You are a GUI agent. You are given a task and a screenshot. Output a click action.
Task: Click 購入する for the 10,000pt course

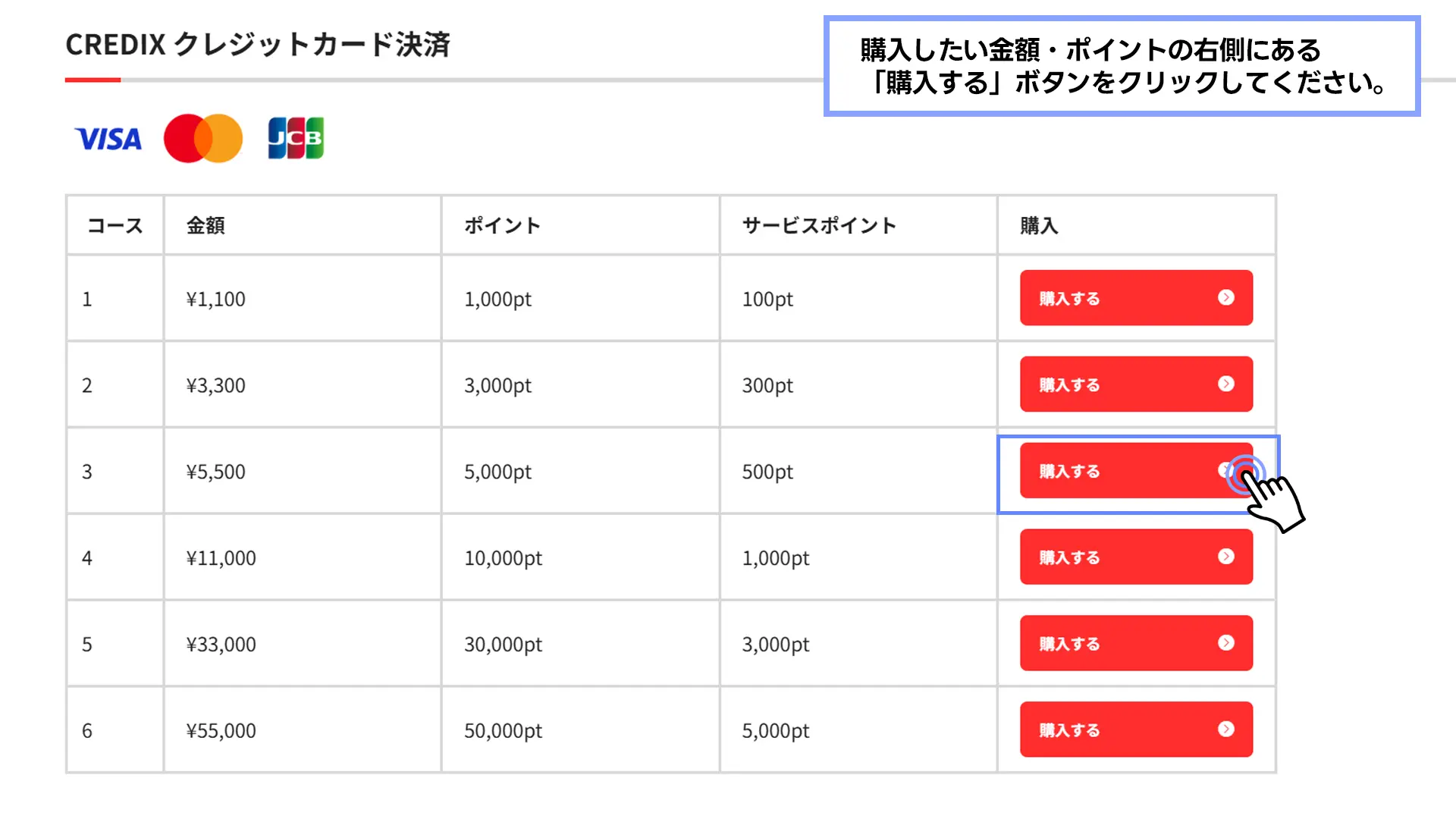coord(1136,557)
